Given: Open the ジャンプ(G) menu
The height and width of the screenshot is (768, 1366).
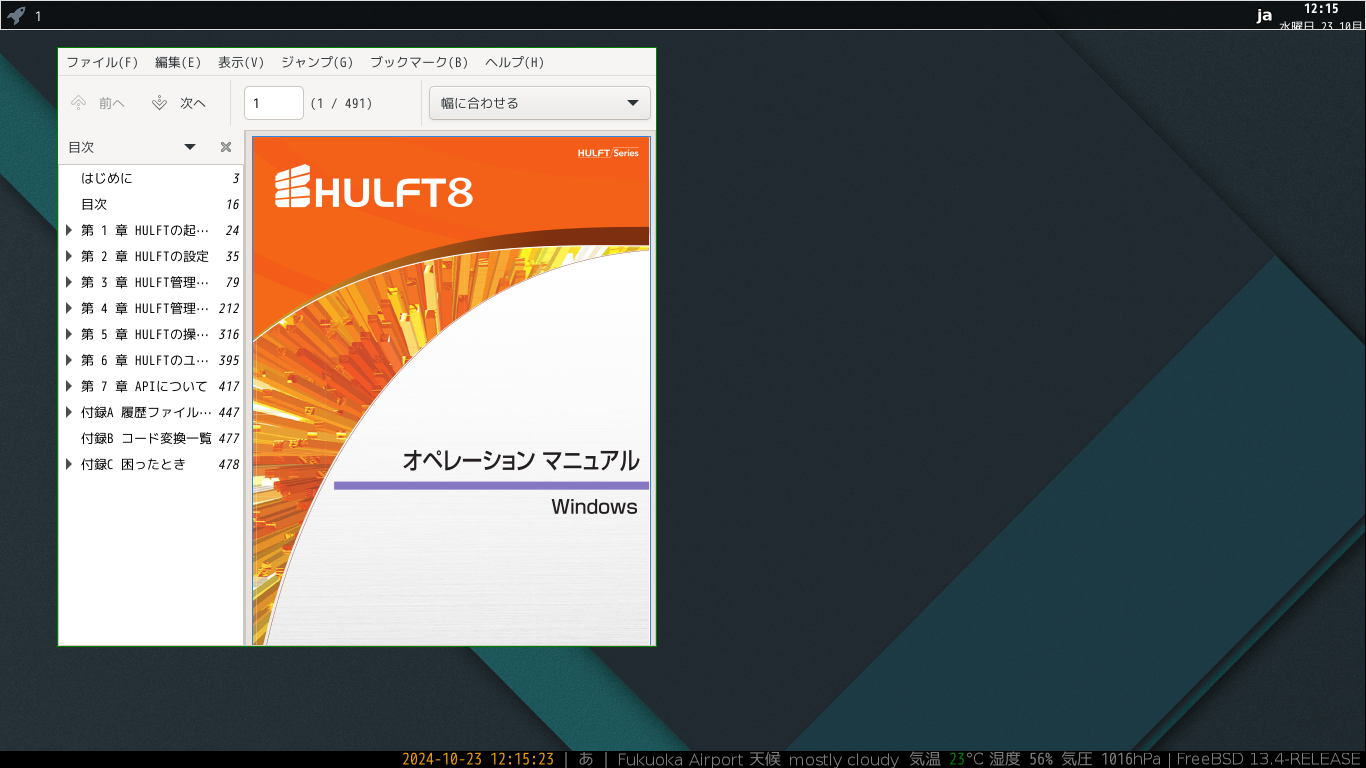Looking at the screenshot, I should (317, 62).
